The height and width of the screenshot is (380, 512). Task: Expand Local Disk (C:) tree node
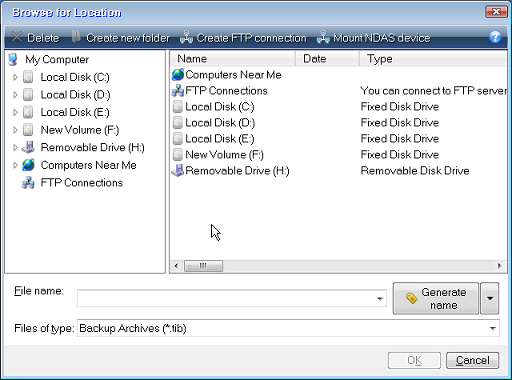[x=15, y=77]
